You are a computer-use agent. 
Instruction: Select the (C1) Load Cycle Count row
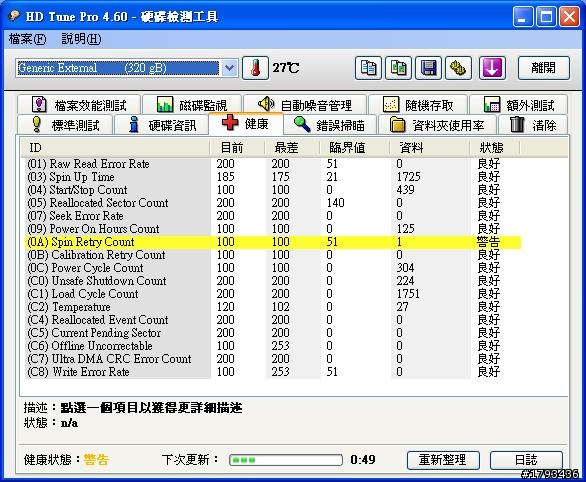[x=273, y=294]
